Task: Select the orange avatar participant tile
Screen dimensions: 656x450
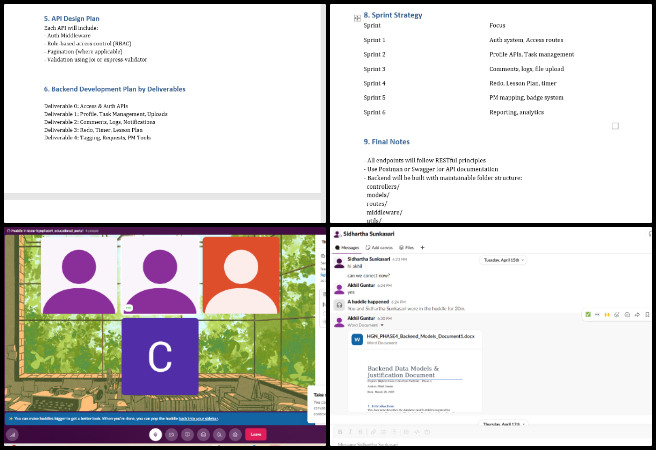Action: point(241,275)
